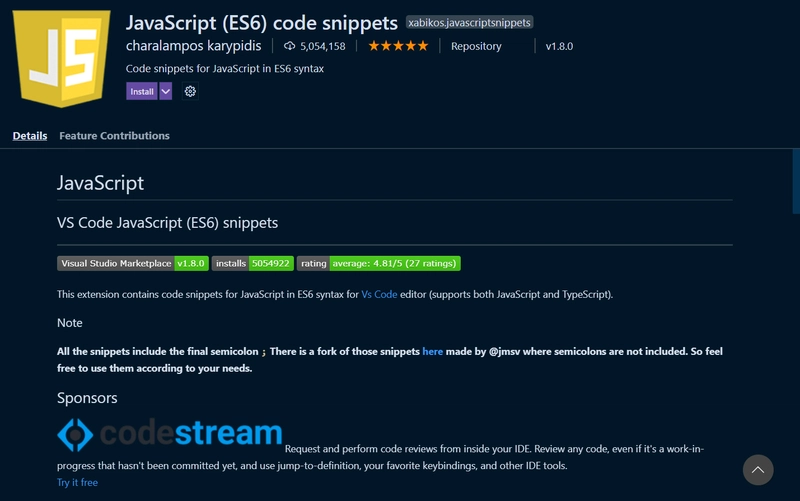Click the v1.8.0 version text in header
Viewport: 800px width, 501px height.
point(559,46)
